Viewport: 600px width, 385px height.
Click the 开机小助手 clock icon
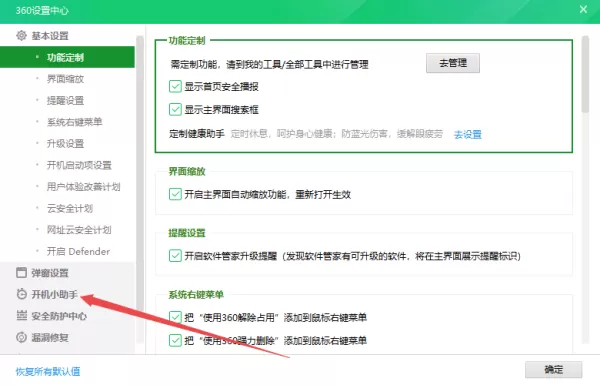point(21,294)
